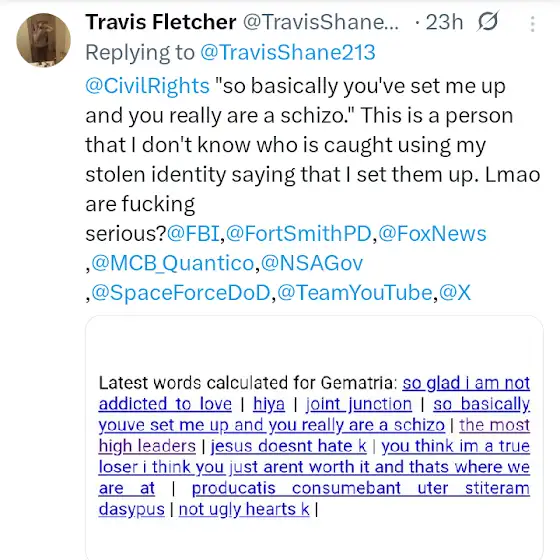Open the three-dot more options menu
560x560 pixels.
click(x=532, y=24)
